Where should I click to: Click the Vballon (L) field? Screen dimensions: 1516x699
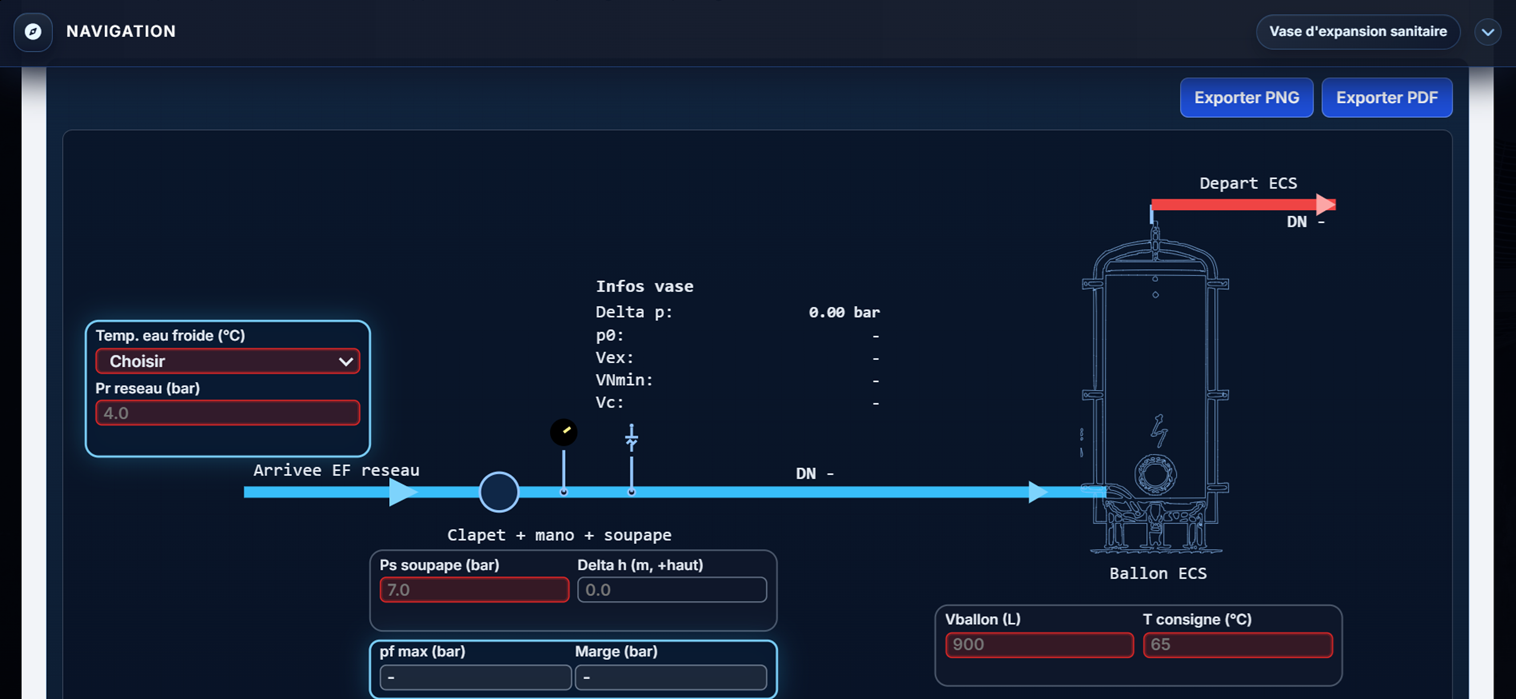pyautogui.click(x=1039, y=645)
